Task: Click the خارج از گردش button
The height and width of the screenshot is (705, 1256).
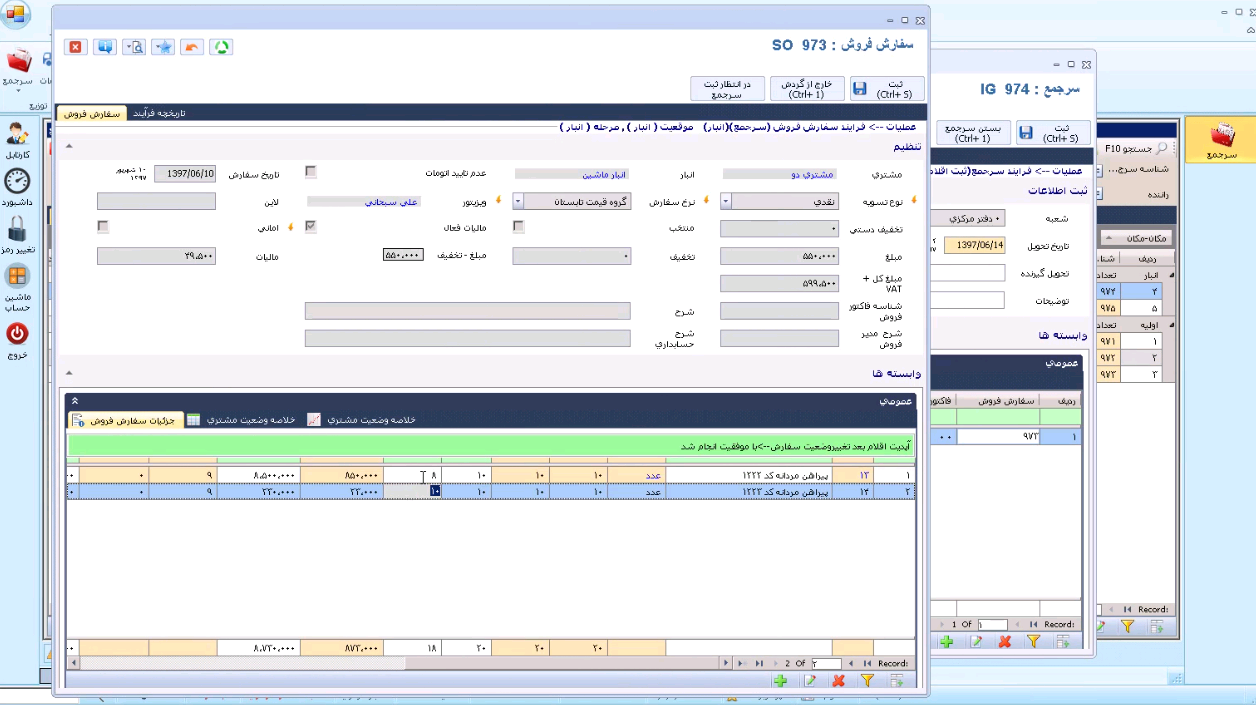Action: click(x=806, y=89)
